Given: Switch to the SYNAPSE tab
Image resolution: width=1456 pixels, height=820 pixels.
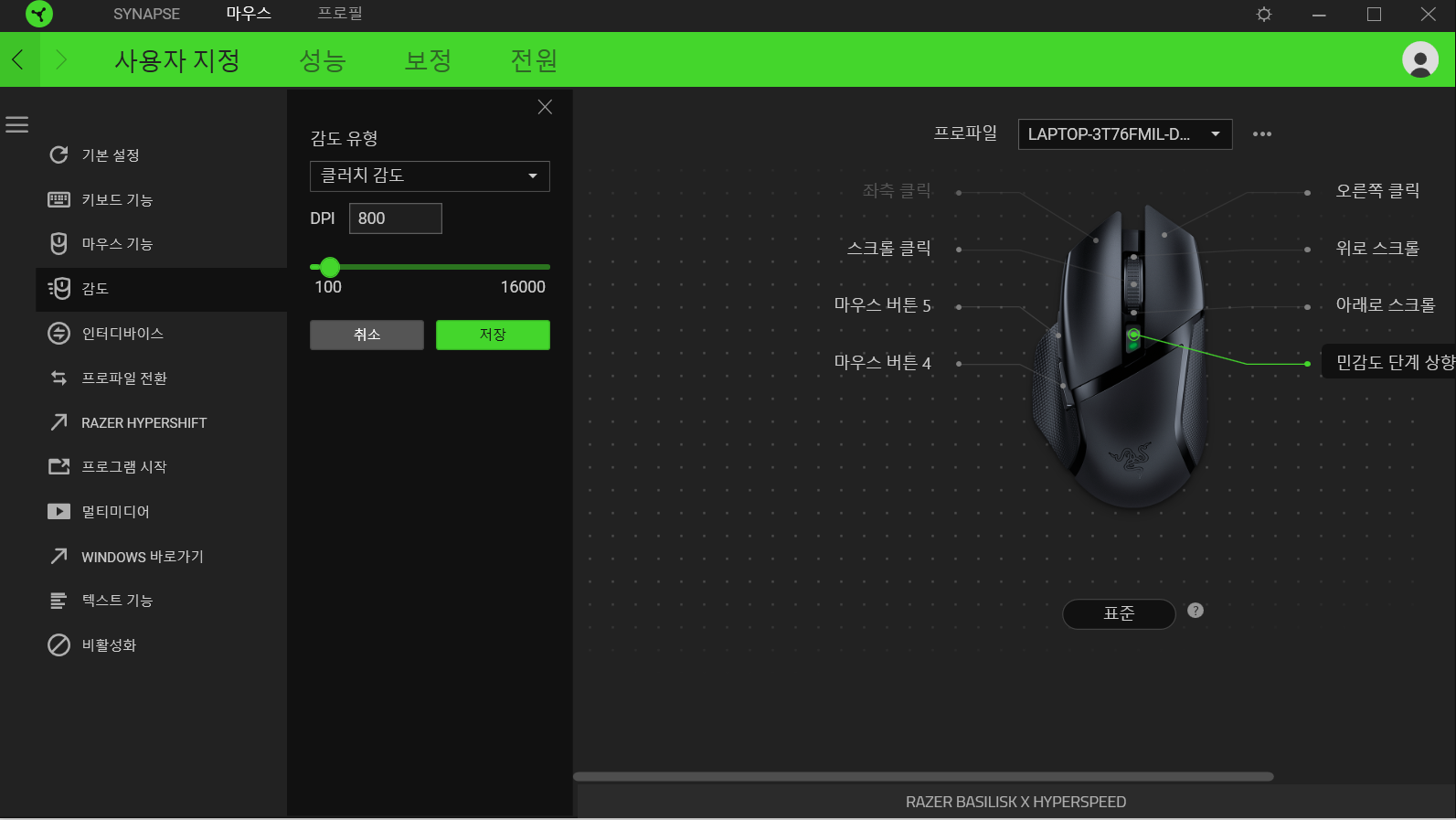Looking at the screenshot, I should [146, 15].
